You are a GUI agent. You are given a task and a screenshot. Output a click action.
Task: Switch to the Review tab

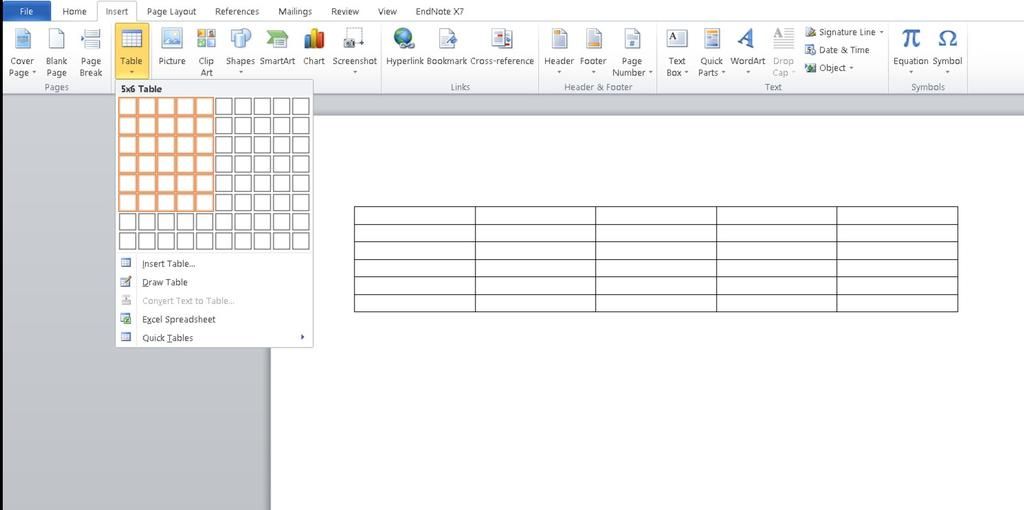coord(345,11)
